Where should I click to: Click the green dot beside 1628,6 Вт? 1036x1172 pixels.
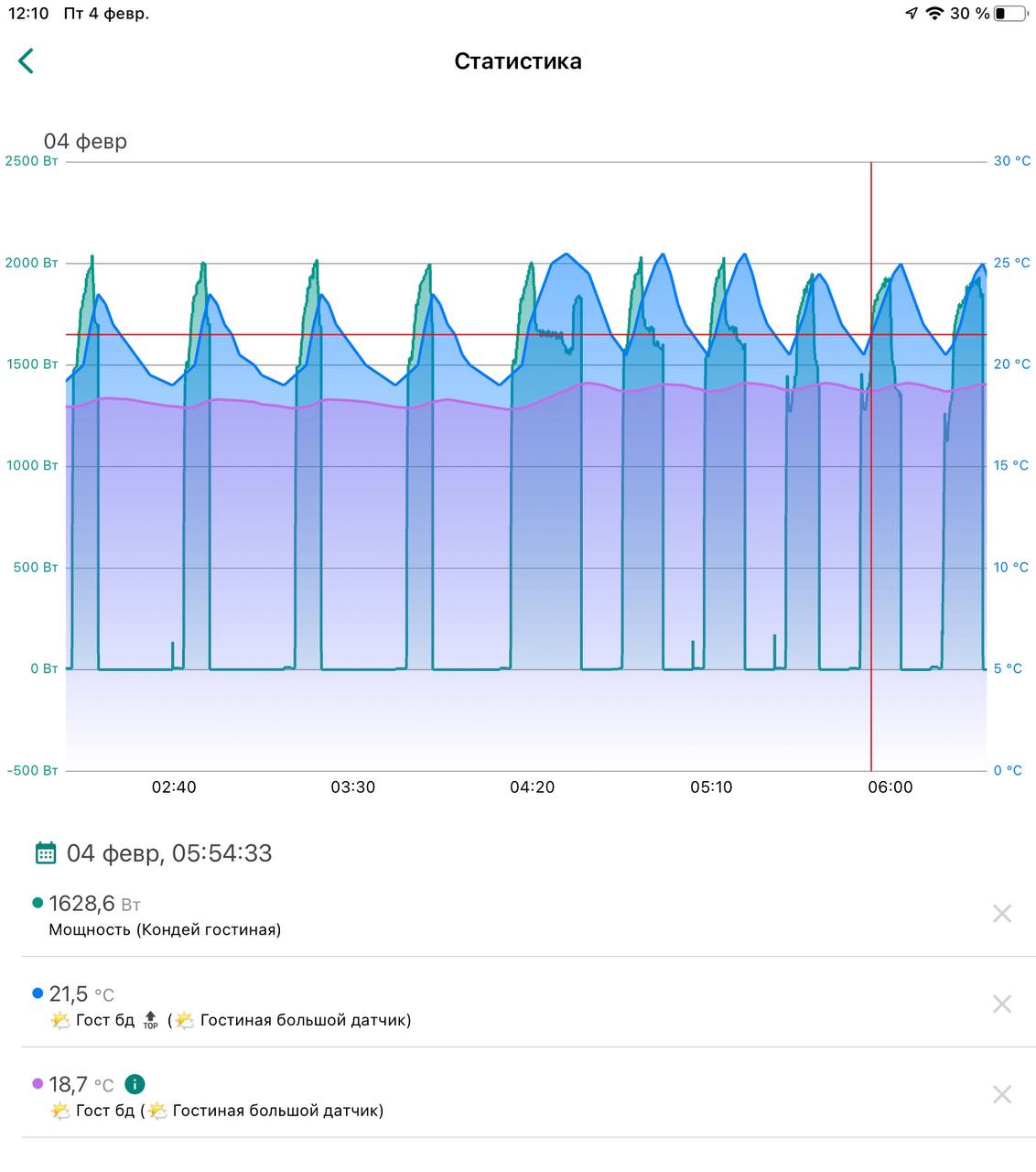click(x=38, y=903)
